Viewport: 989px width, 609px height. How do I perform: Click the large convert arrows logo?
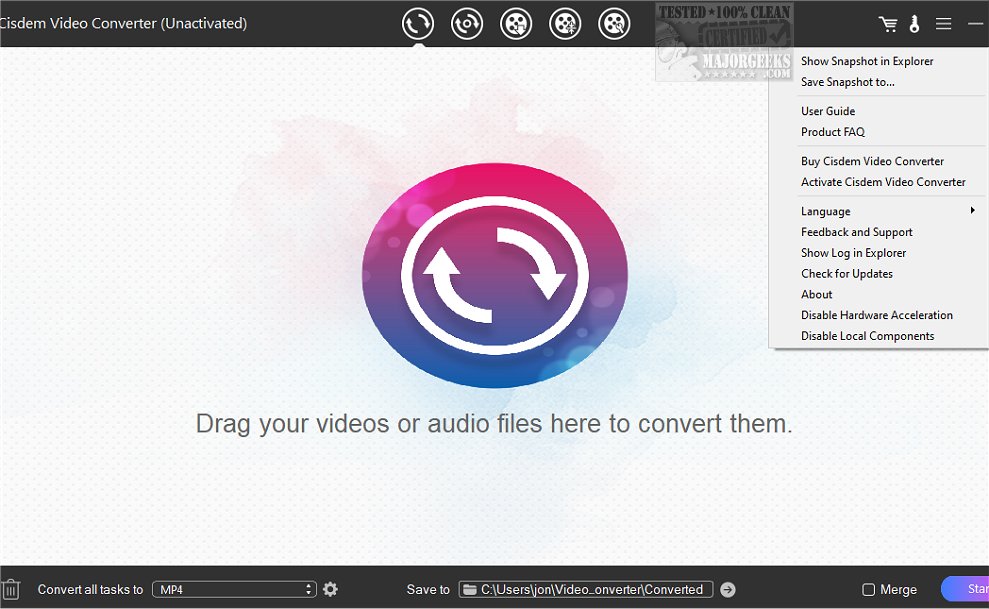click(x=494, y=276)
